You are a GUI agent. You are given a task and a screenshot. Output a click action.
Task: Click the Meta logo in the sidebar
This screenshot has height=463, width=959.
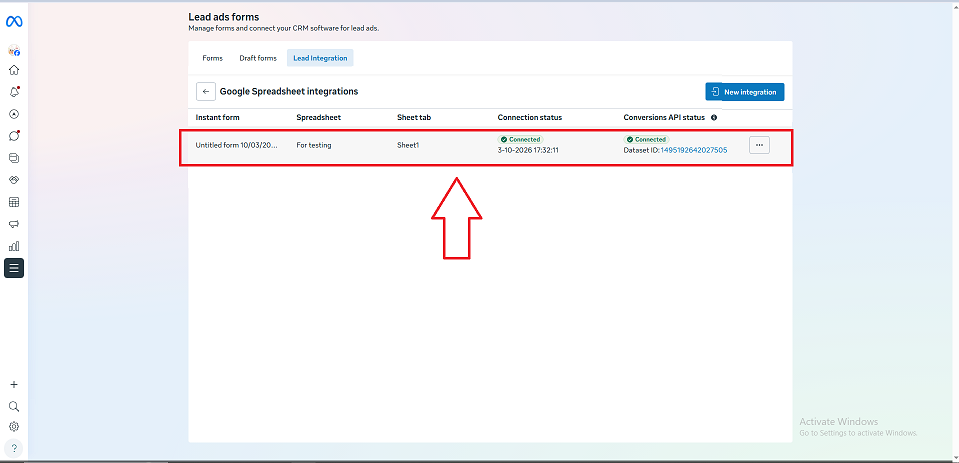14,22
